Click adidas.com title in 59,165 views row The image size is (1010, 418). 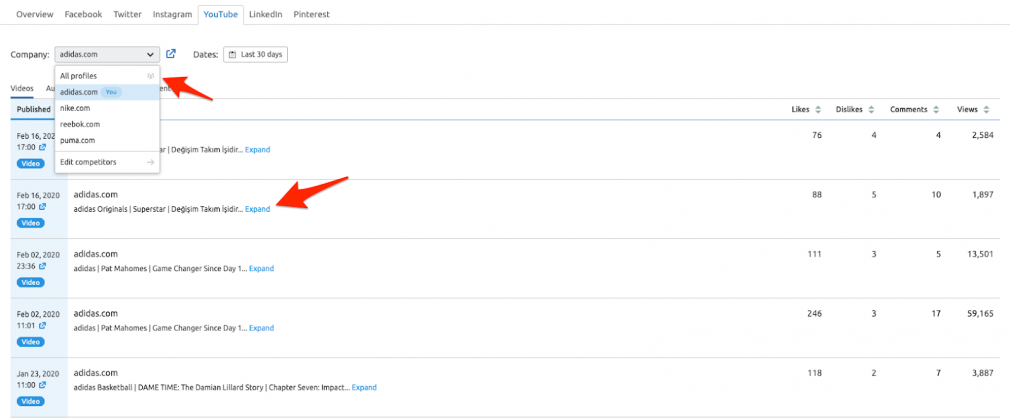95,314
